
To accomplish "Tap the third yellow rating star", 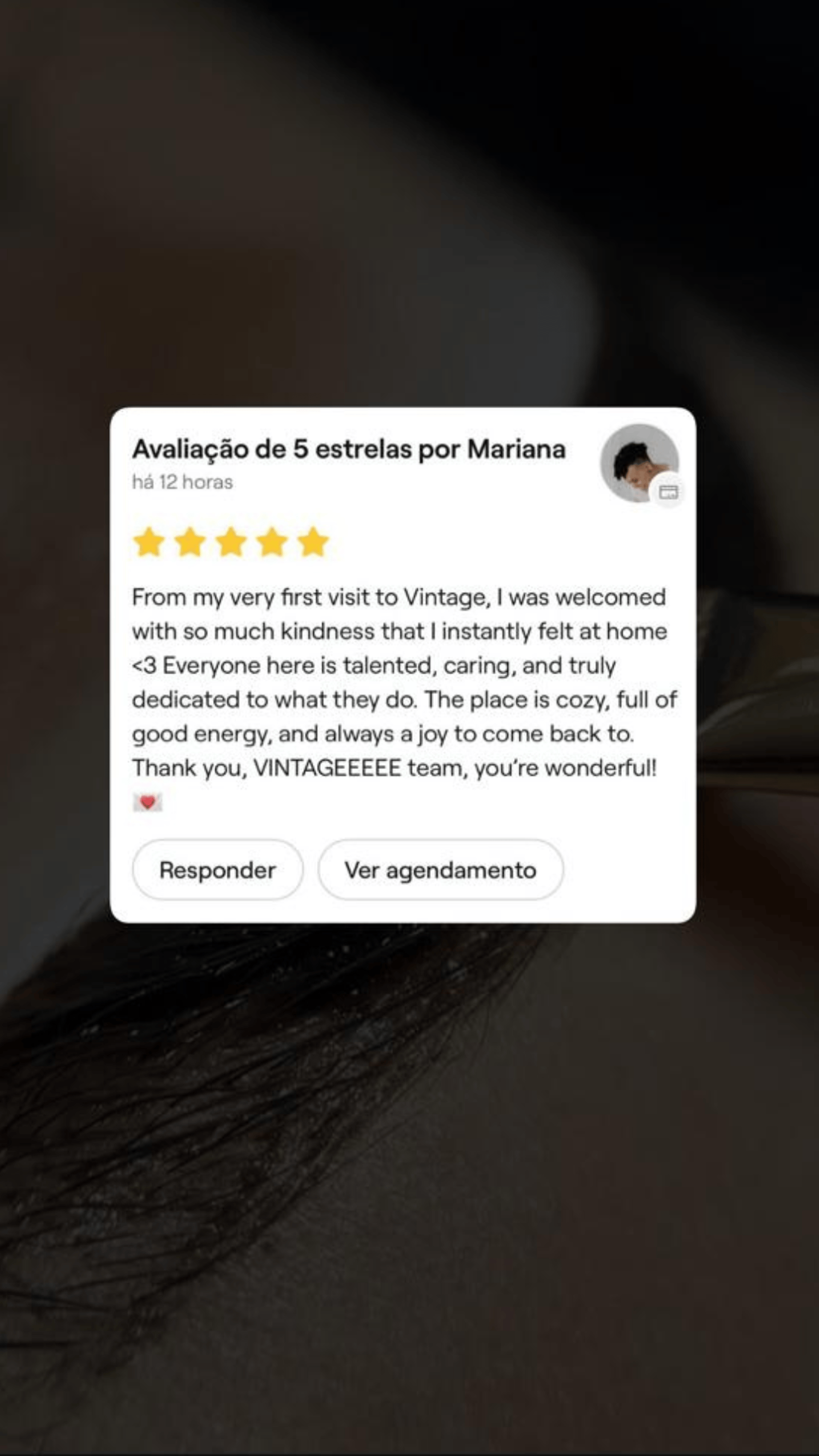I will click(x=231, y=542).
